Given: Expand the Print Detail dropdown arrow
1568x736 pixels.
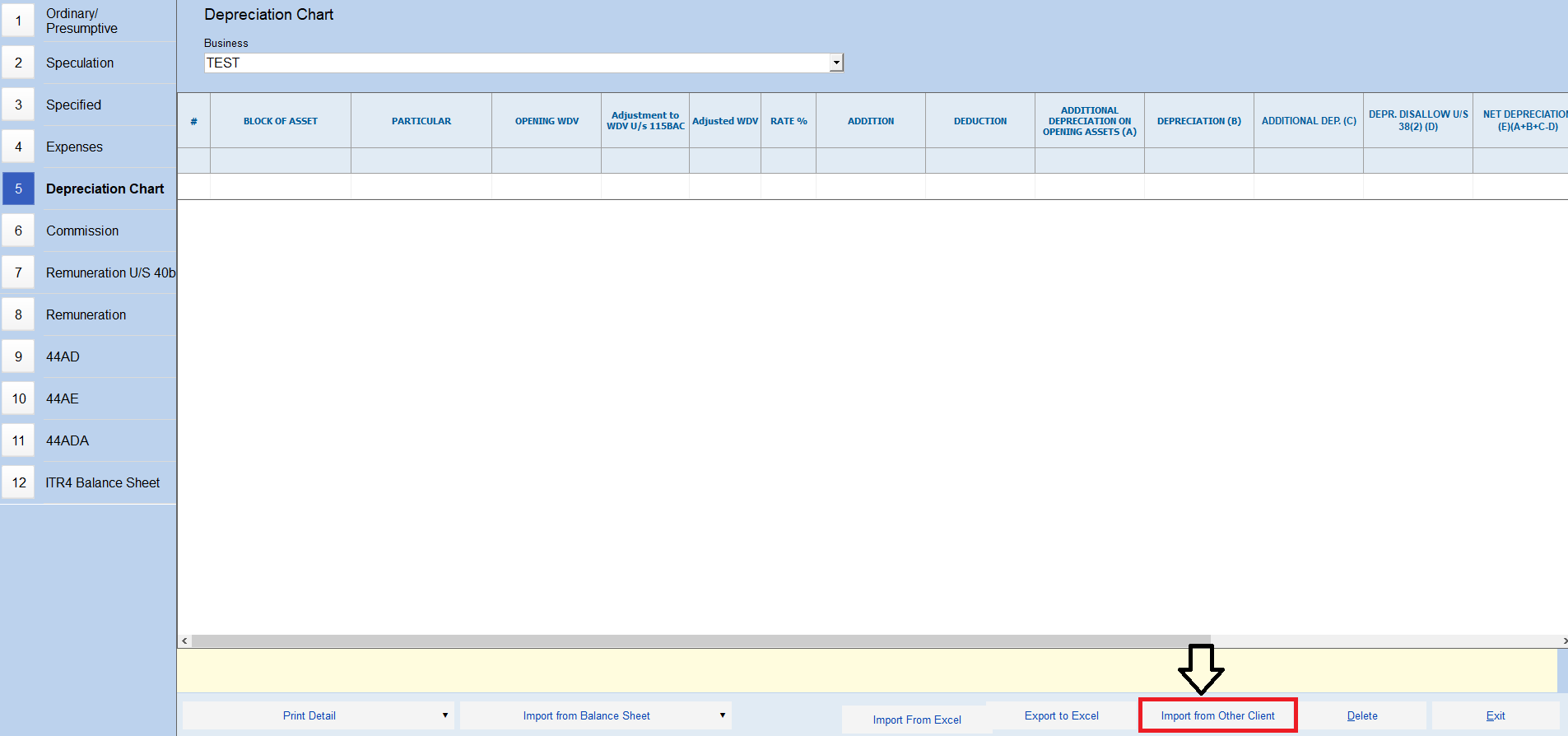Looking at the screenshot, I should click(445, 715).
